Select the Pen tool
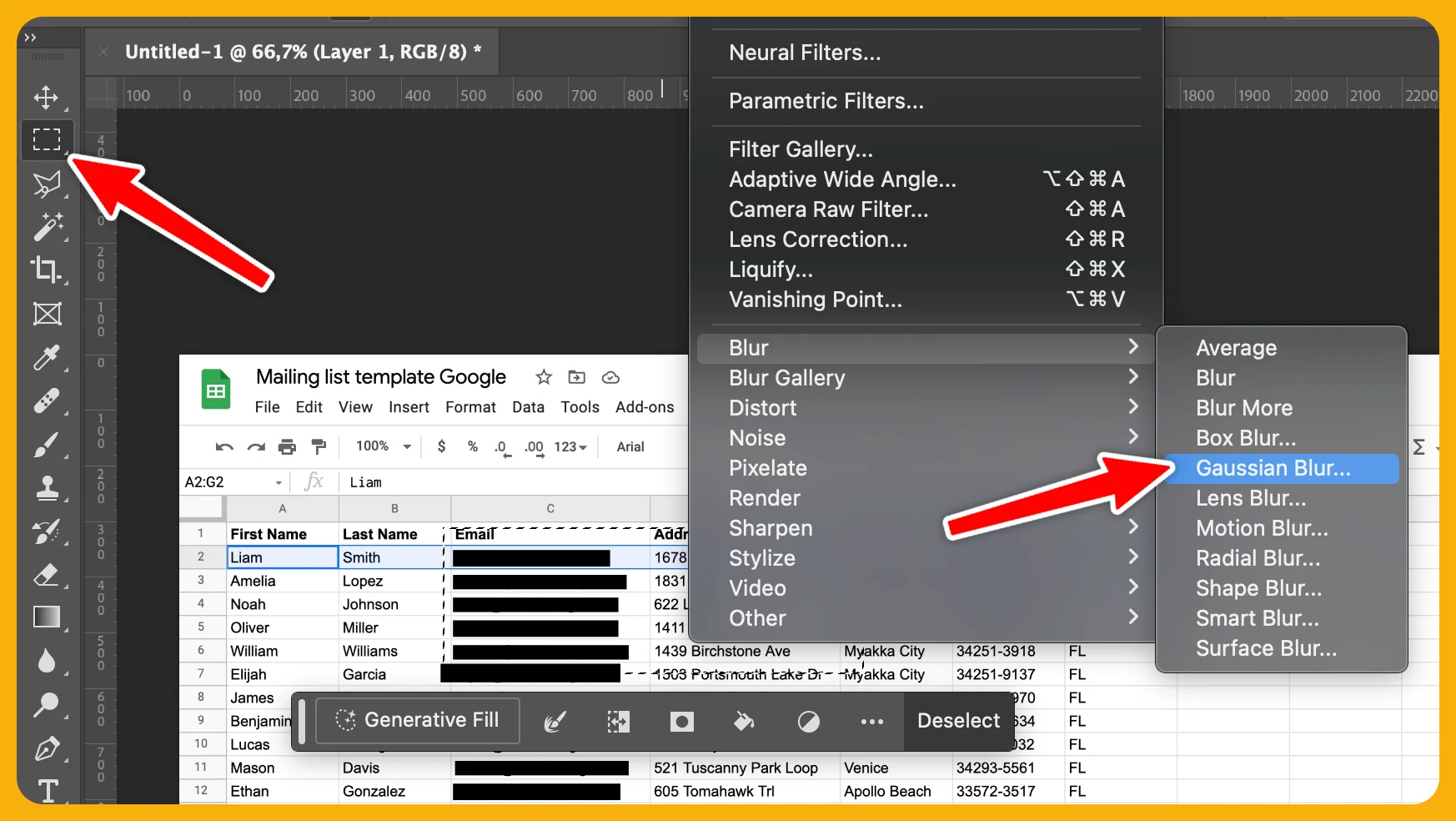The width and height of the screenshot is (1456, 821). 47,748
